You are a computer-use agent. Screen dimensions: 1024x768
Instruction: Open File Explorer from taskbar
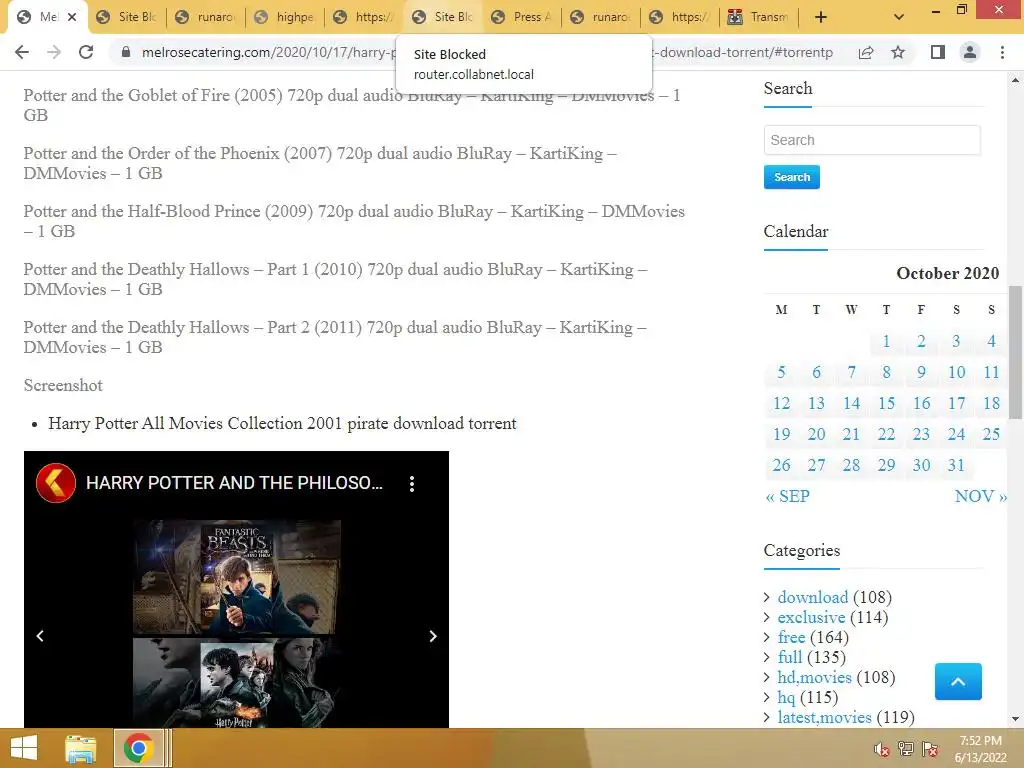pos(80,748)
